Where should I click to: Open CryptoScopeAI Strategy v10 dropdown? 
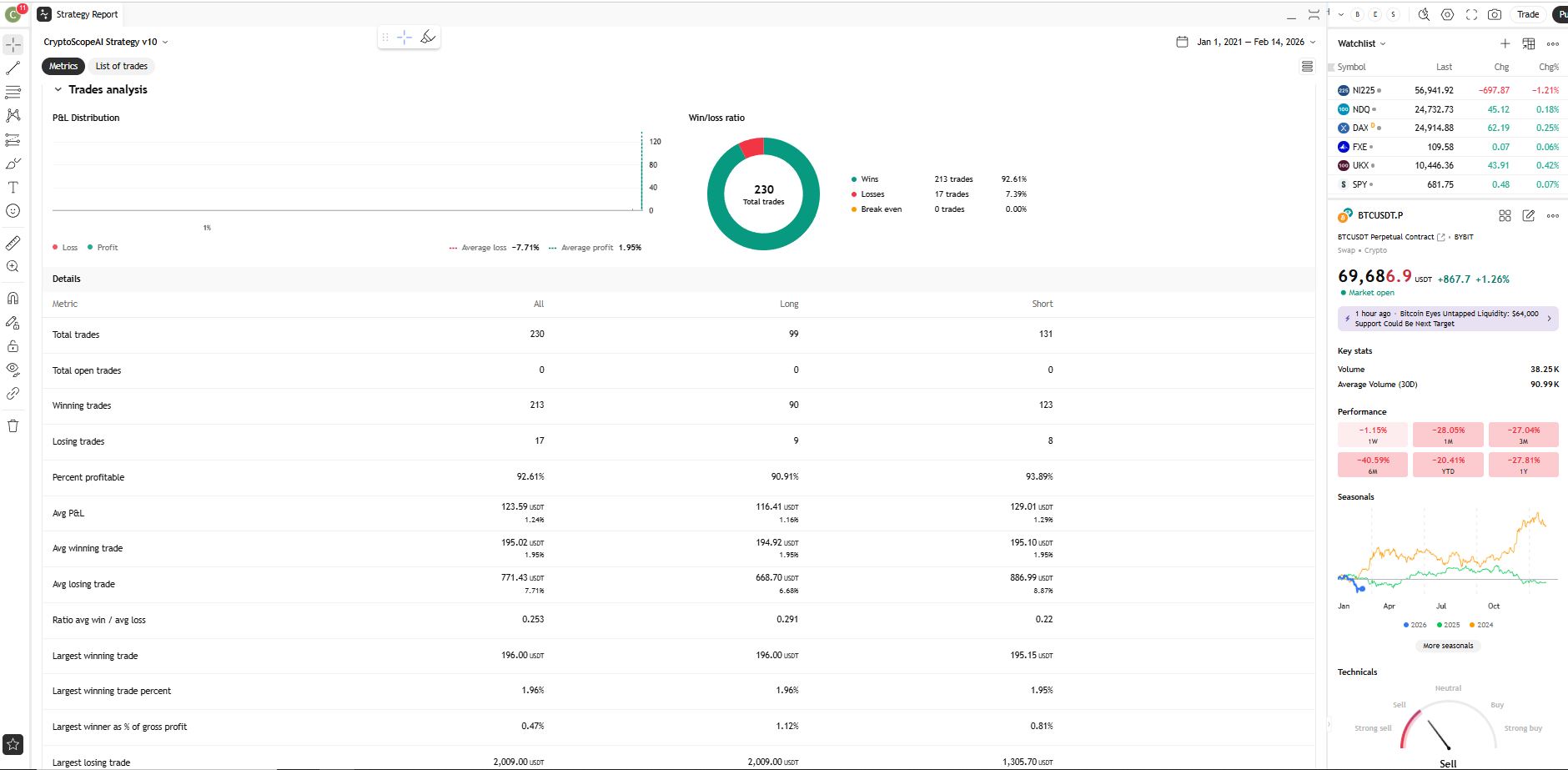106,42
